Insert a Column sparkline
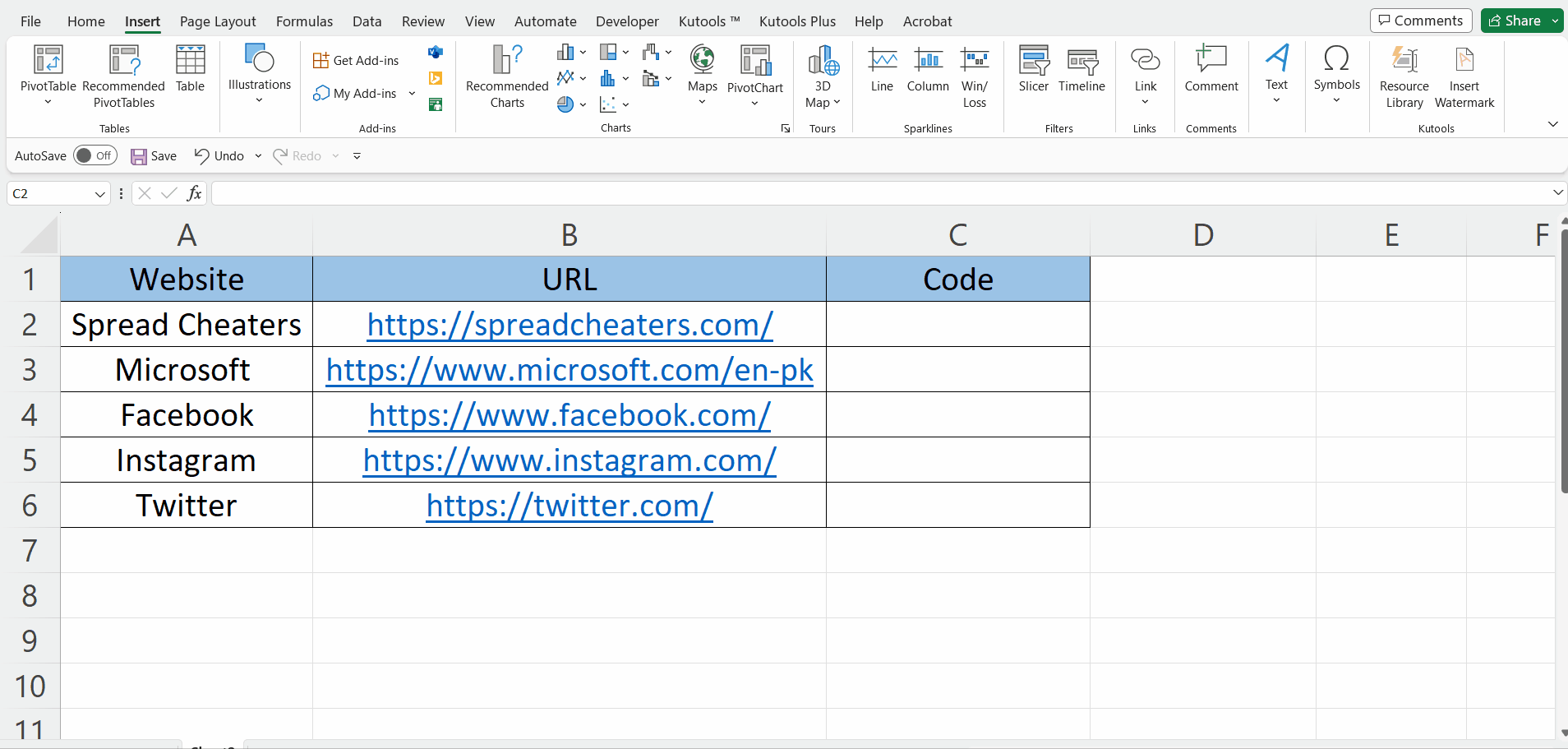The image size is (1568, 749). 928,69
